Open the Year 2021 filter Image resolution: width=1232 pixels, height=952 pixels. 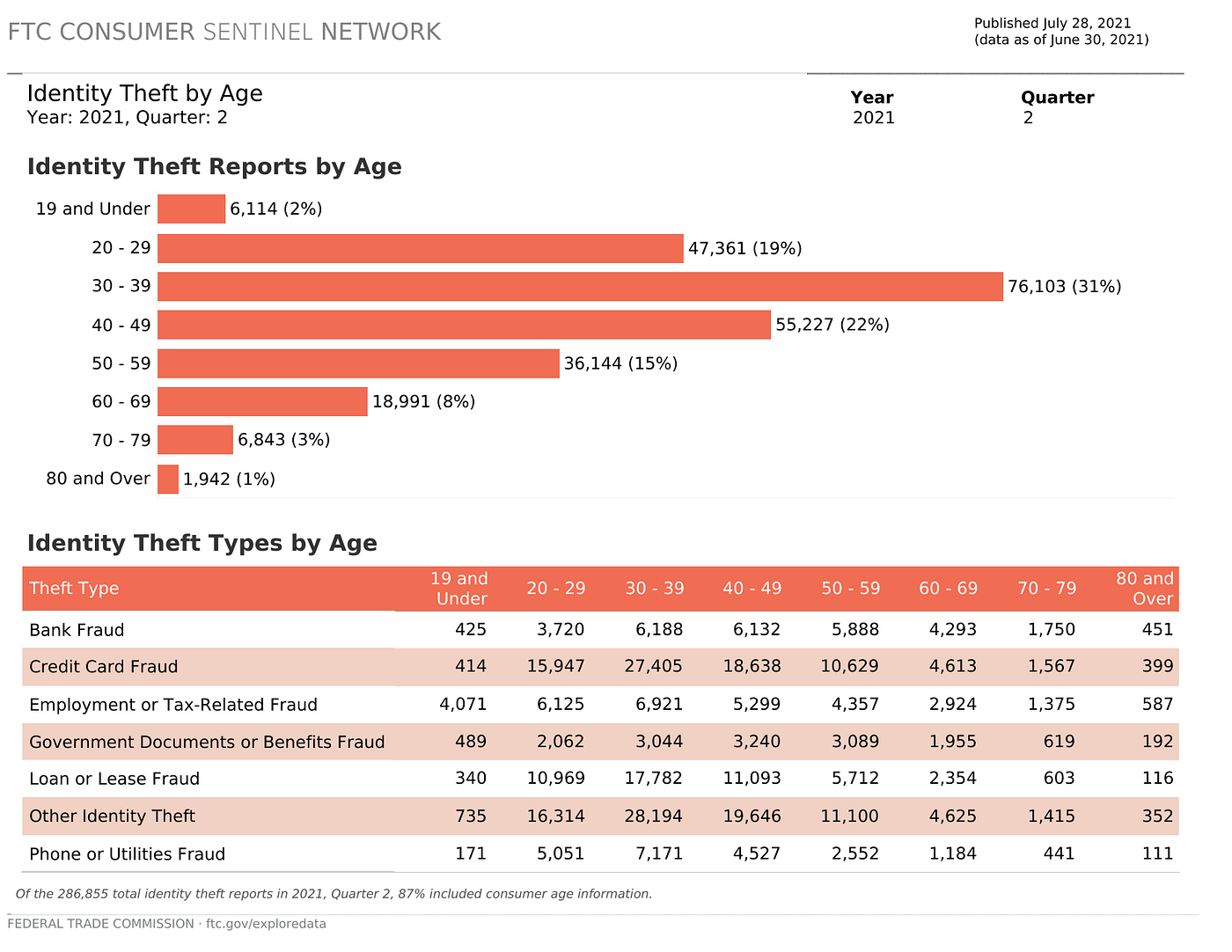coord(874,118)
